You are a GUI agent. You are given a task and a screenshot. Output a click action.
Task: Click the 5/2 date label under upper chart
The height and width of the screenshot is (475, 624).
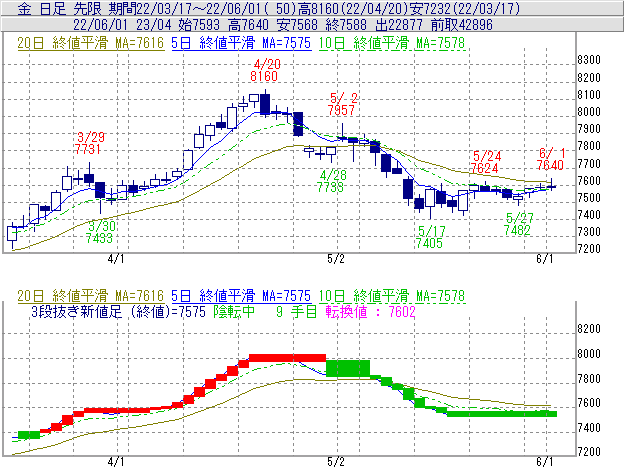coord(336,259)
